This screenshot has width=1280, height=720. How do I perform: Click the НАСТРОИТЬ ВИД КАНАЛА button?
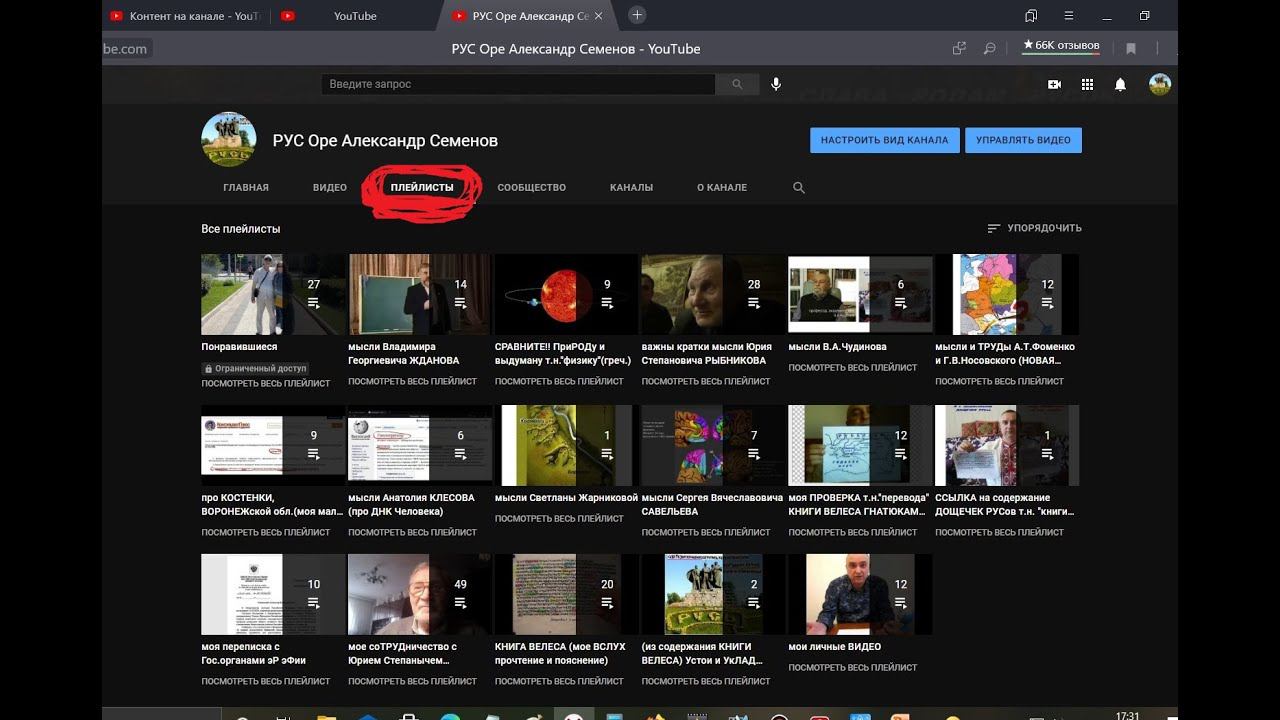[884, 141]
